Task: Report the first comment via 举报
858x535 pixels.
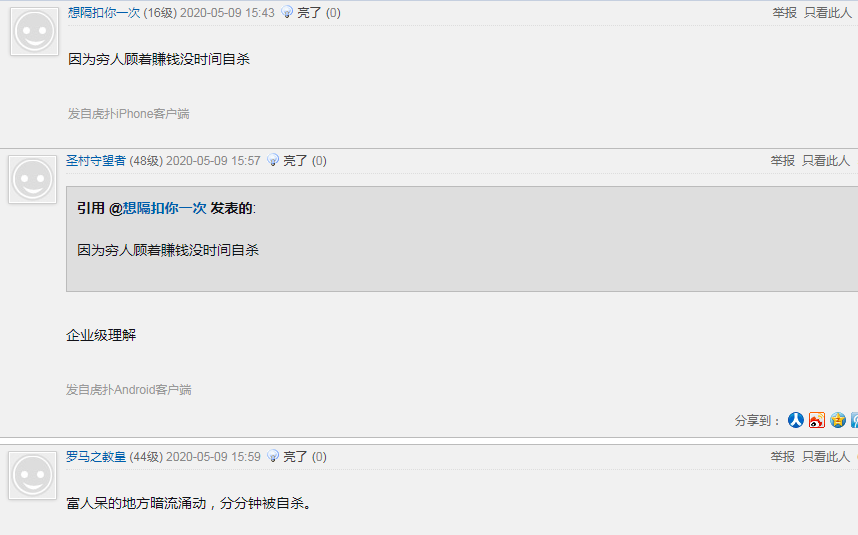Action: point(785,13)
